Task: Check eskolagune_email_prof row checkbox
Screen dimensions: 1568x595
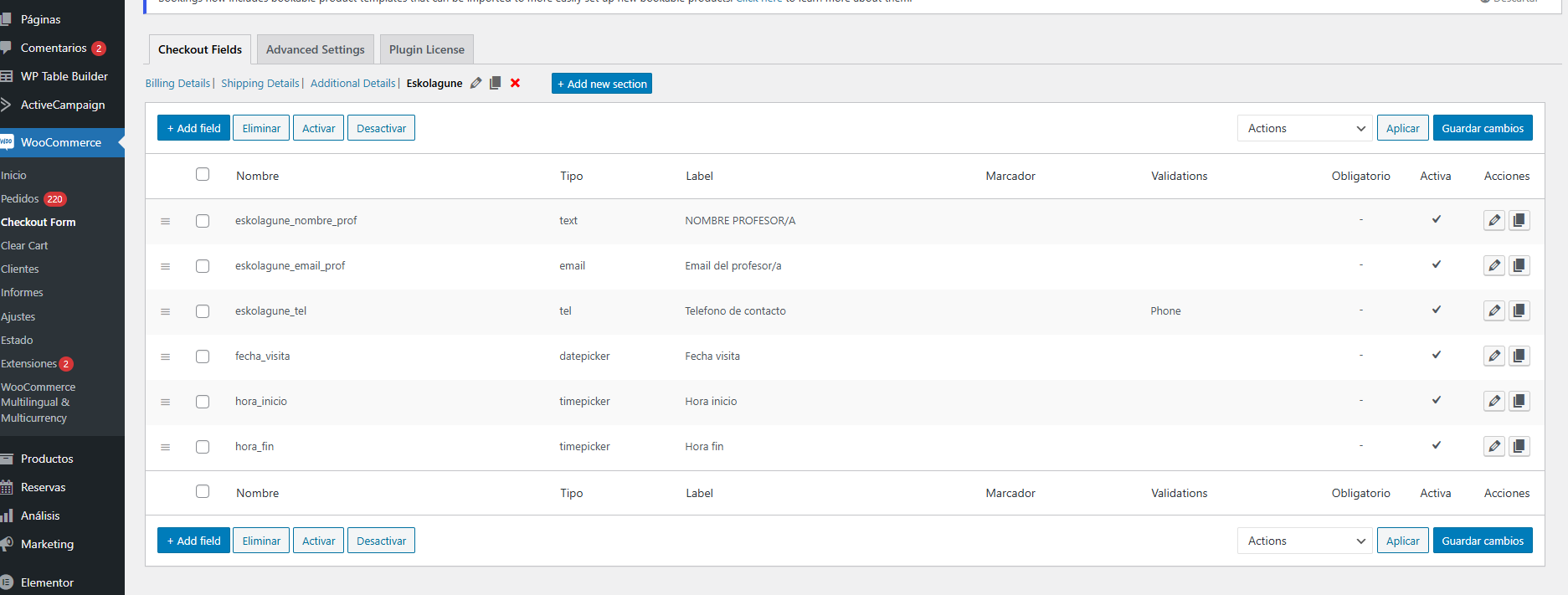Action: point(203,266)
